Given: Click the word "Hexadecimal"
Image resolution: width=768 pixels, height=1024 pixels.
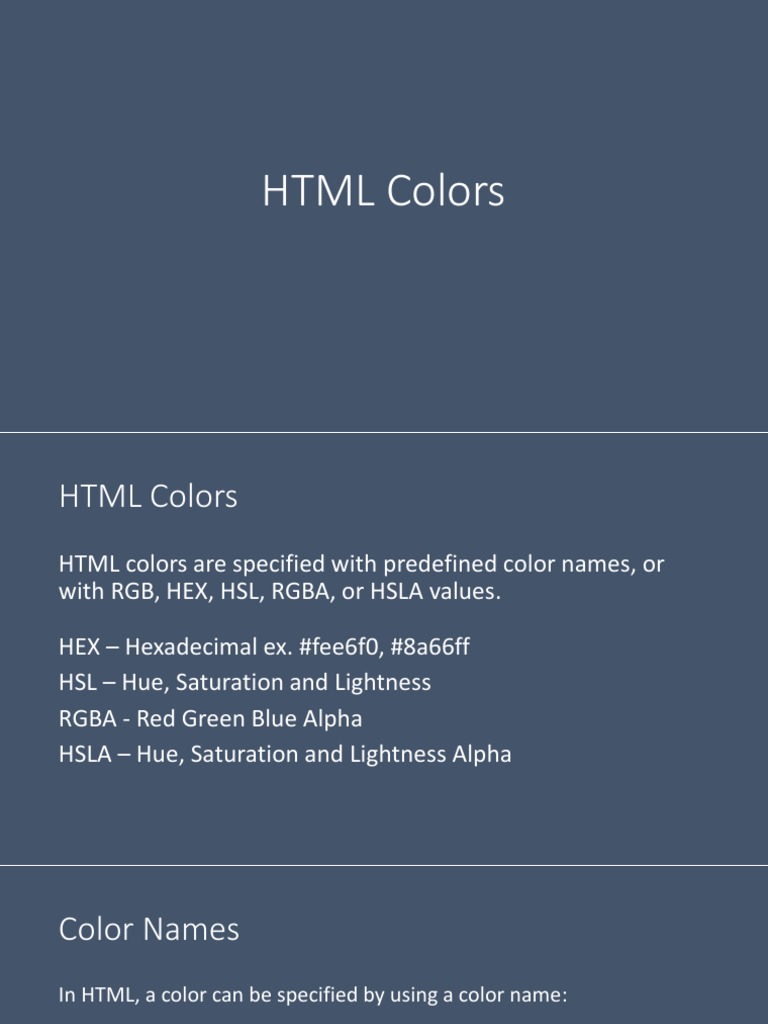Looking at the screenshot, I should coord(190,647).
